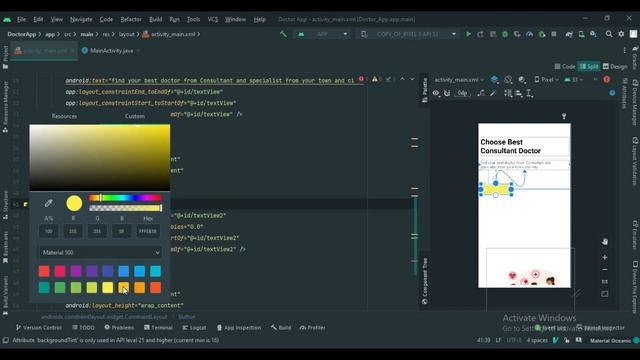Go to previous highlighted error arrow

[402, 79]
